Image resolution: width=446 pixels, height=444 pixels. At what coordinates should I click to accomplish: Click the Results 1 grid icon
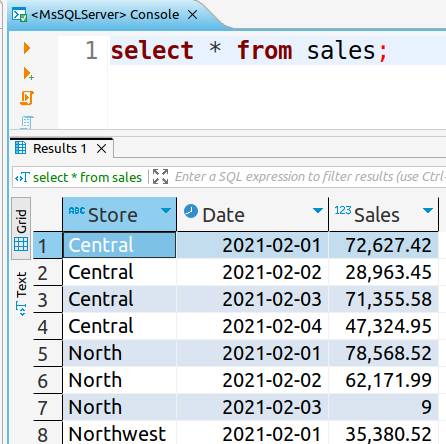21,148
